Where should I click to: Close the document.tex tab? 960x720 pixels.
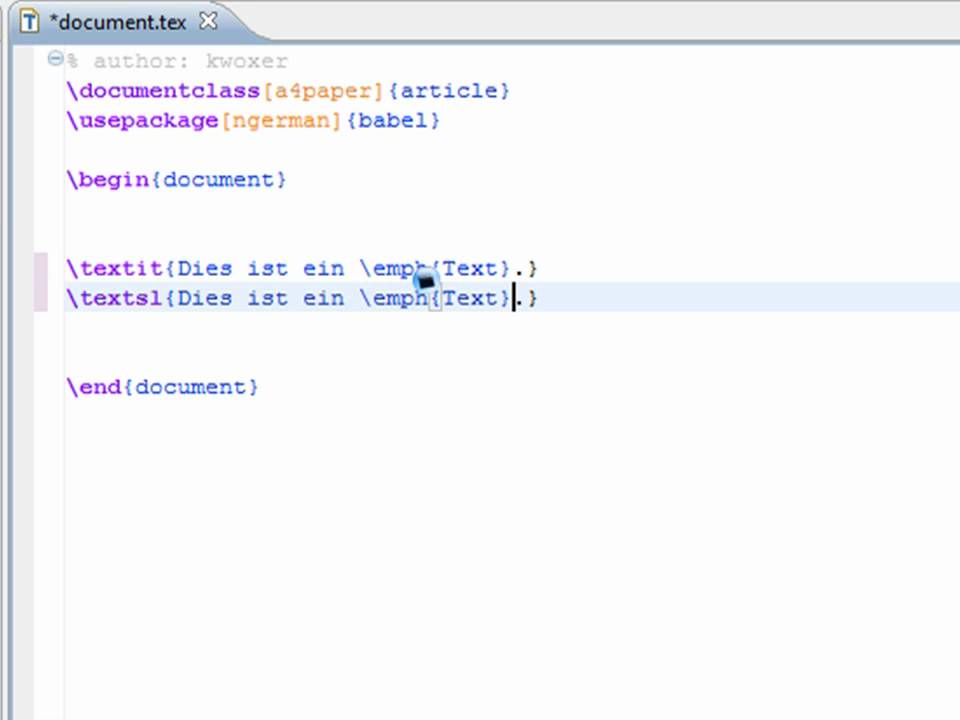(x=208, y=21)
